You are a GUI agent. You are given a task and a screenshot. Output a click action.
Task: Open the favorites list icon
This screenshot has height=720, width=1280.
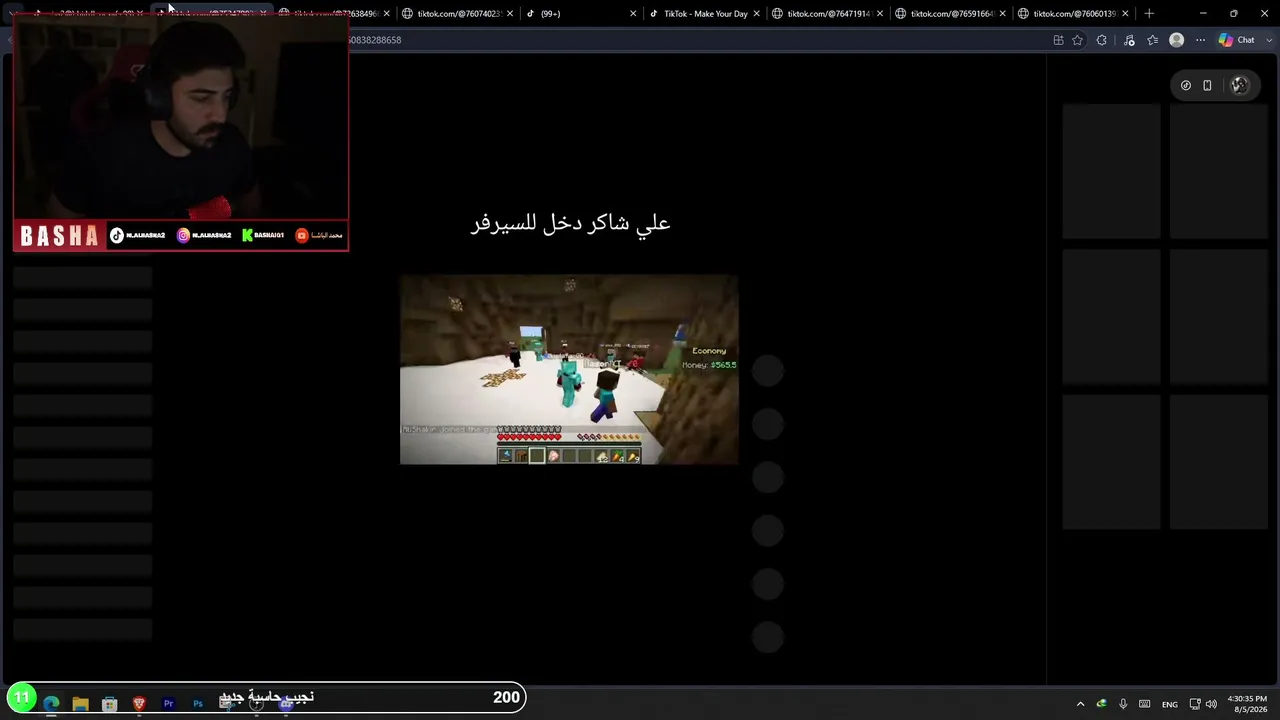point(1152,40)
